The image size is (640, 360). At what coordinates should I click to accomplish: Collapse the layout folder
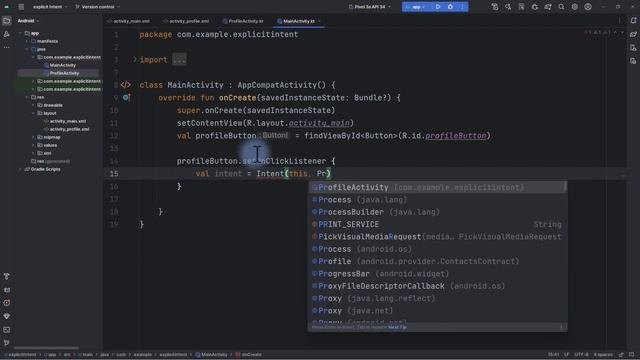[33, 113]
